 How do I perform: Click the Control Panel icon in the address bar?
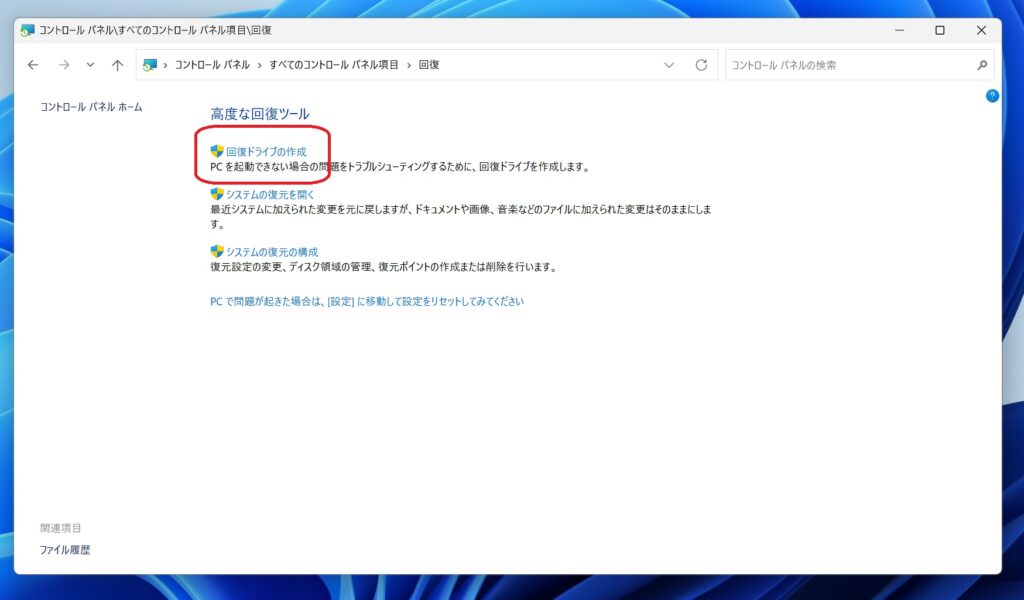pos(150,65)
